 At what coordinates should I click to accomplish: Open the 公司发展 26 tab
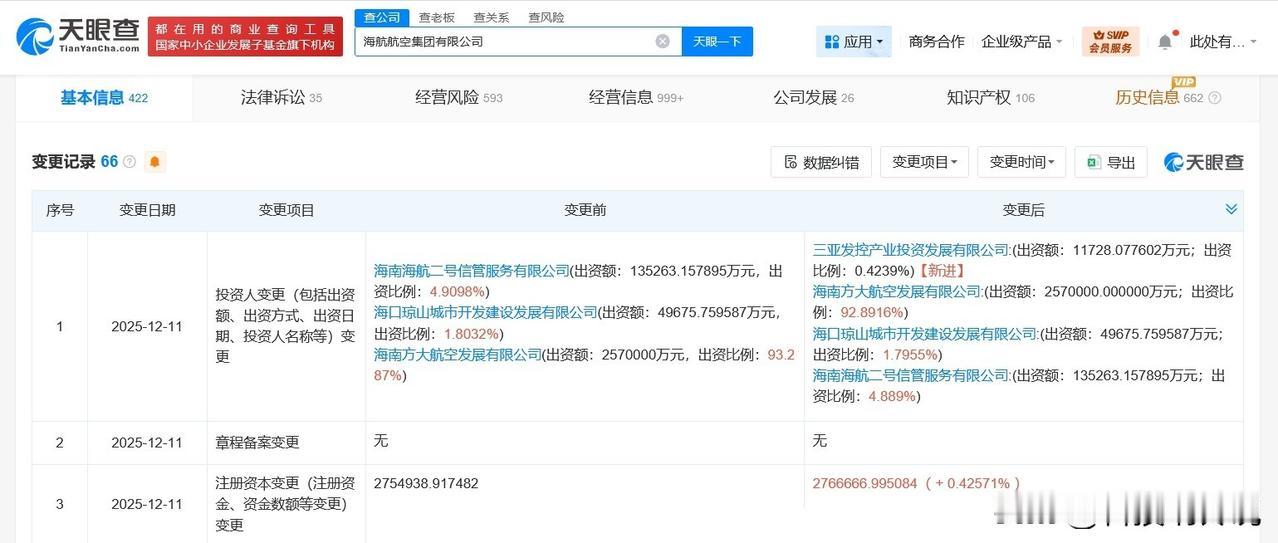(813, 98)
